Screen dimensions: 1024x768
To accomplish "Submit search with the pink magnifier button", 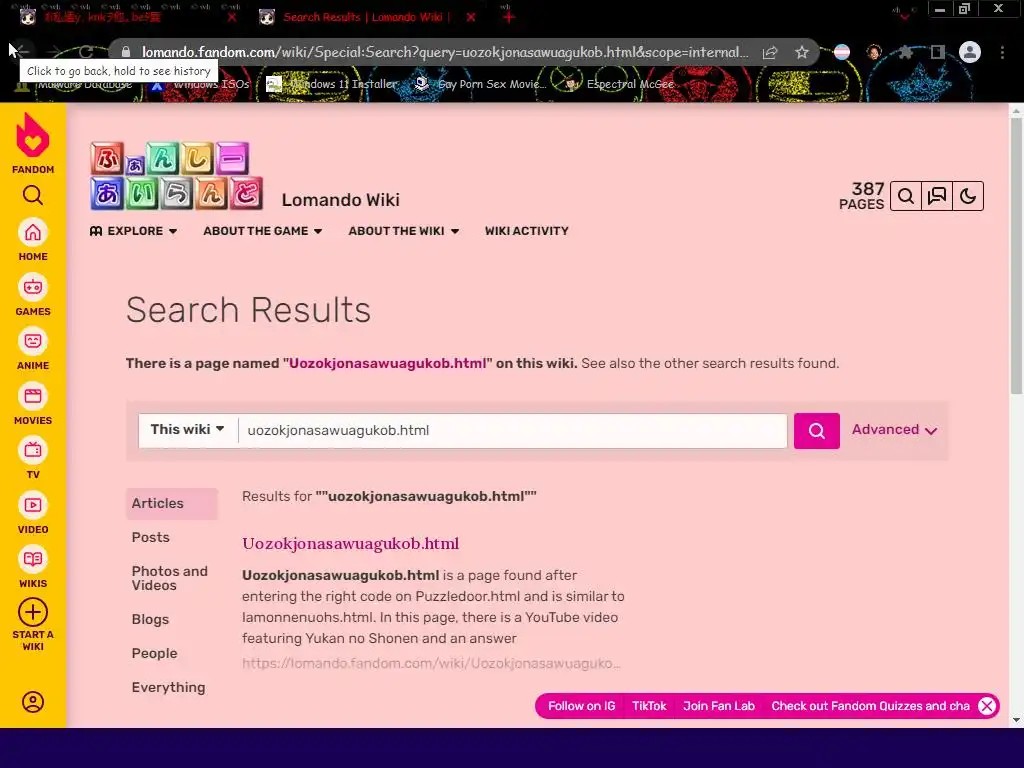I will pyautogui.click(x=816, y=430).
